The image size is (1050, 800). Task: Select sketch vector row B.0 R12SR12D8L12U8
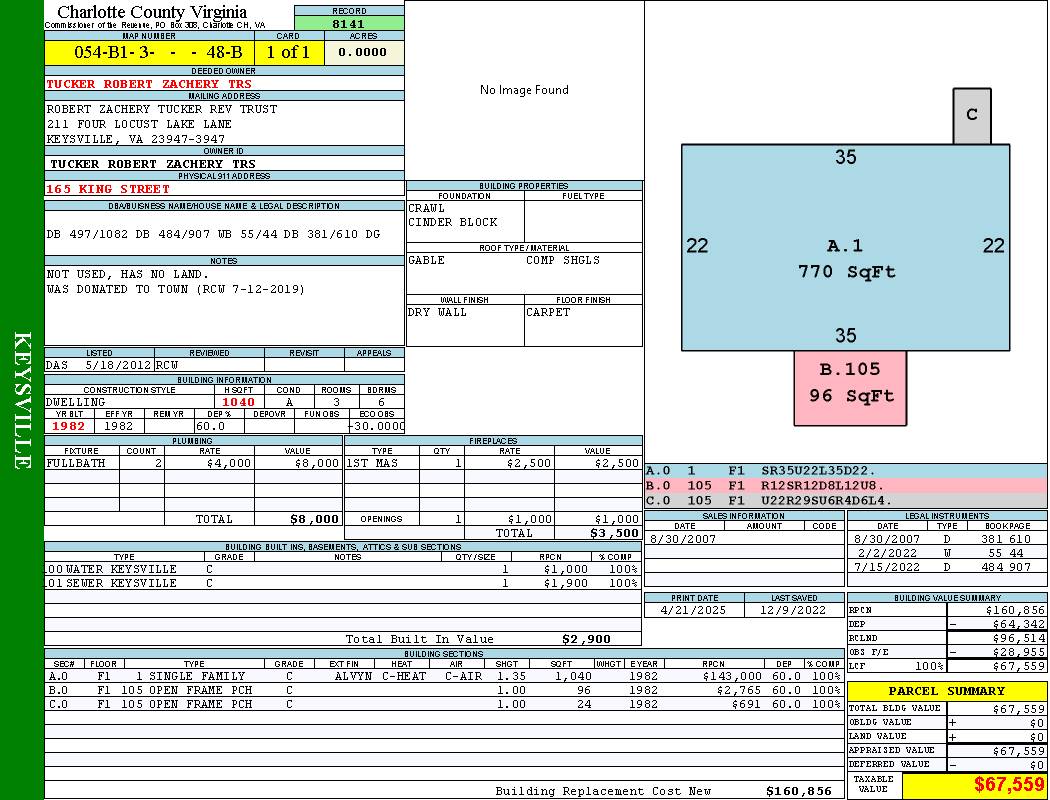coord(846,486)
